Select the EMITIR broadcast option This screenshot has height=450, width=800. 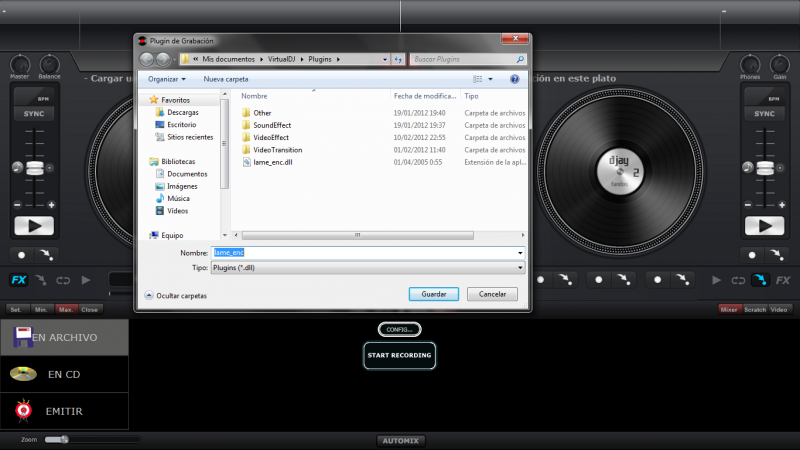64,411
